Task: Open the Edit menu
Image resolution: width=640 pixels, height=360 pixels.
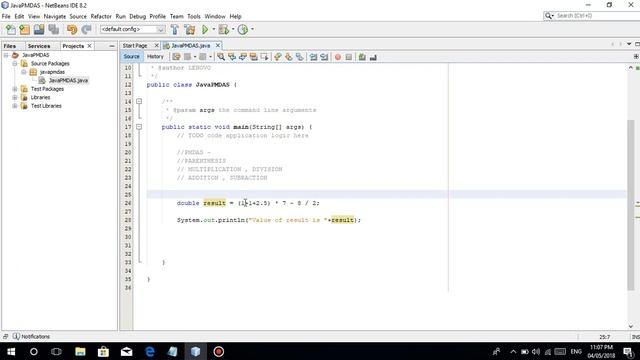Action: pyautogui.click(x=19, y=16)
